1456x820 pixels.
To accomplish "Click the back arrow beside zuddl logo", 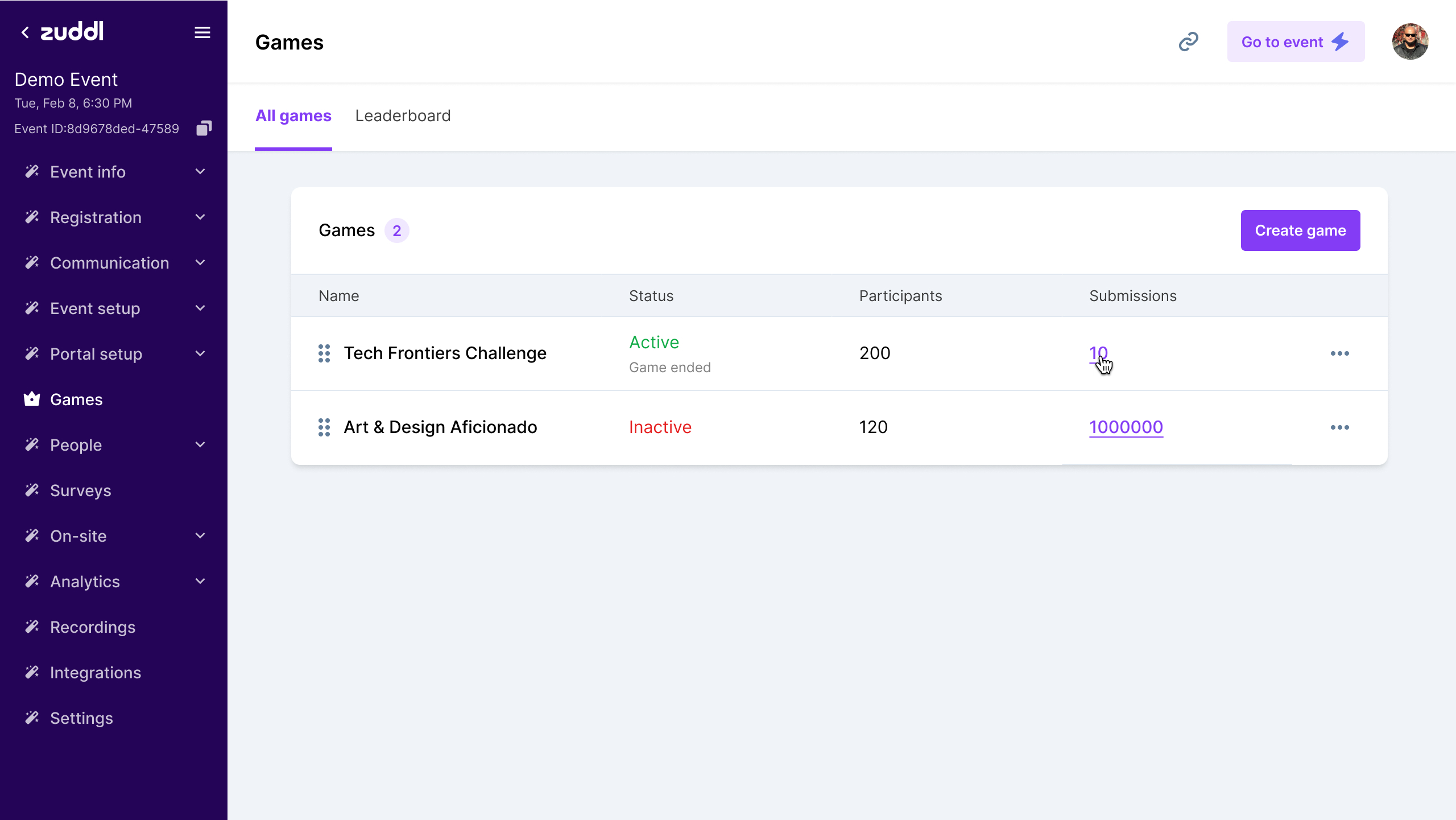I will pyautogui.click(x=25, y=32).
